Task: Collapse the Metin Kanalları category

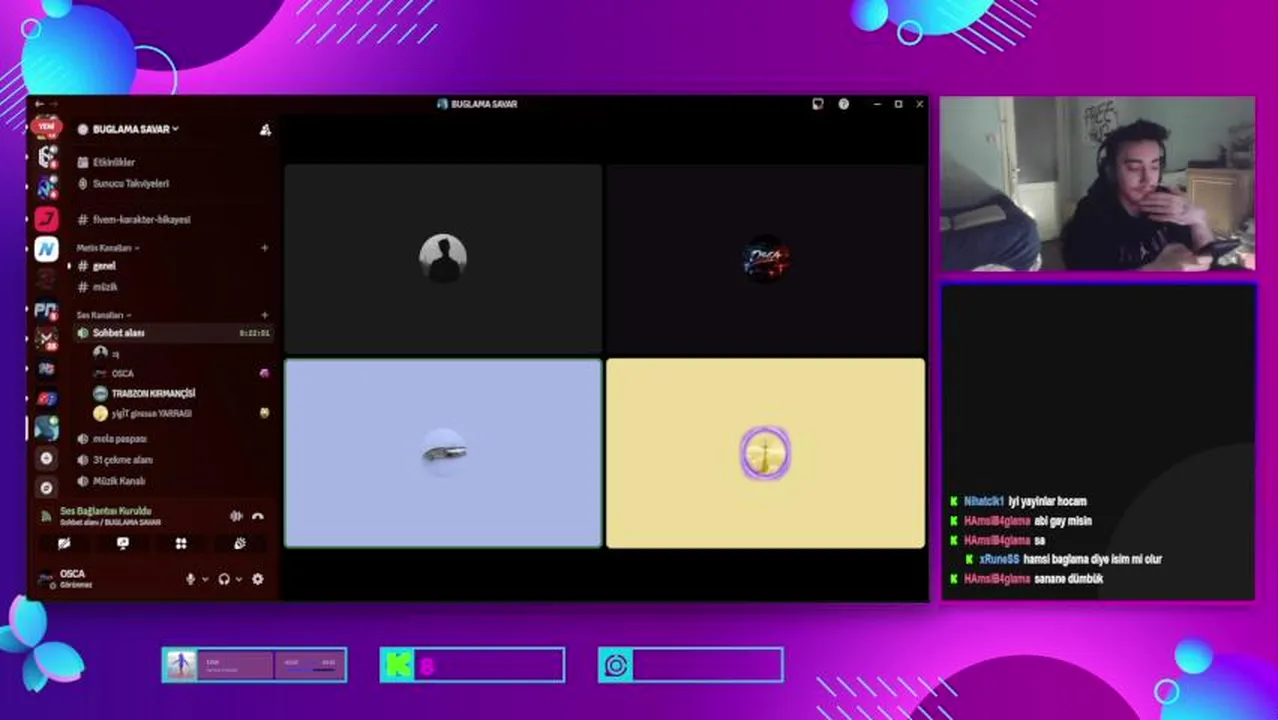Action: (108, 247)
